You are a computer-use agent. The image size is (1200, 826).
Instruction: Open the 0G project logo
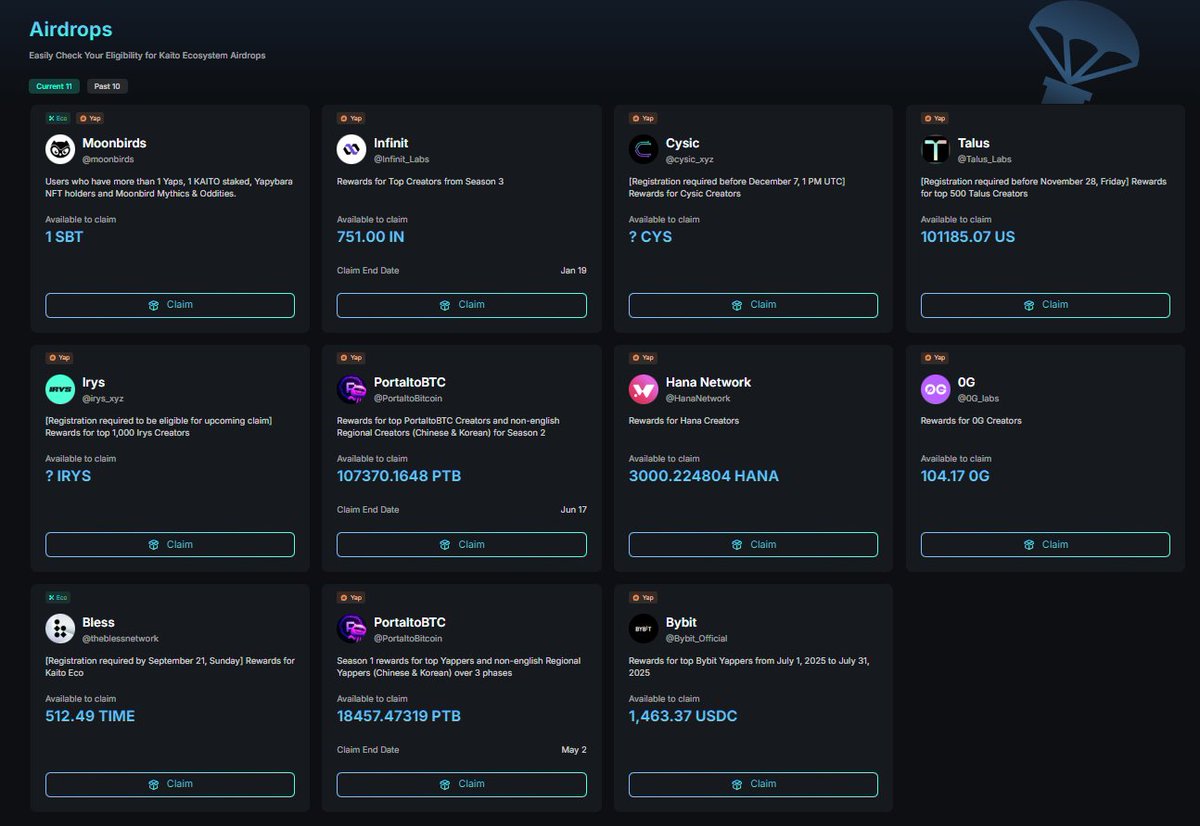point(936,389)
